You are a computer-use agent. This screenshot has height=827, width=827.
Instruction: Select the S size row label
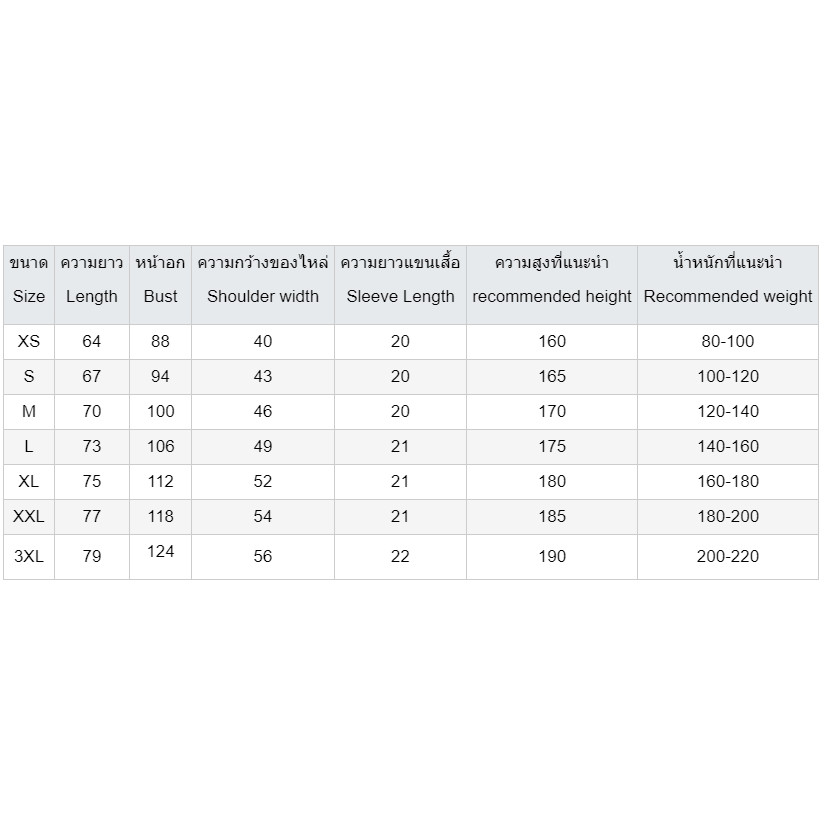click(x=29, y=376)
